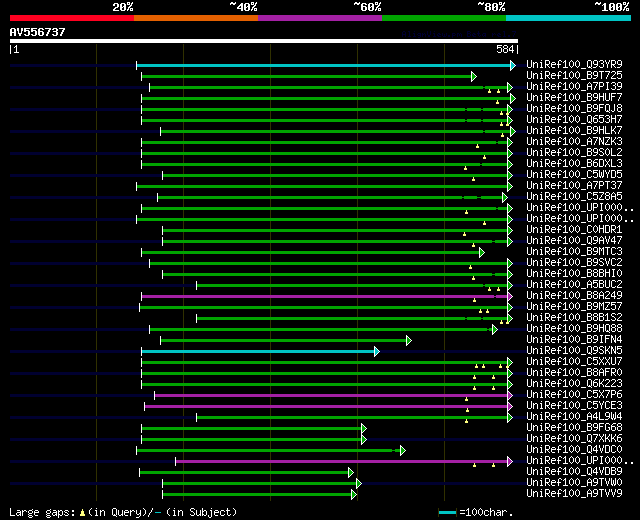Image resolution: width=640 pixels, height=520 pixels.
Task: Click the UniRef100_Q6K223 hit name
Action: coord(574,384)
